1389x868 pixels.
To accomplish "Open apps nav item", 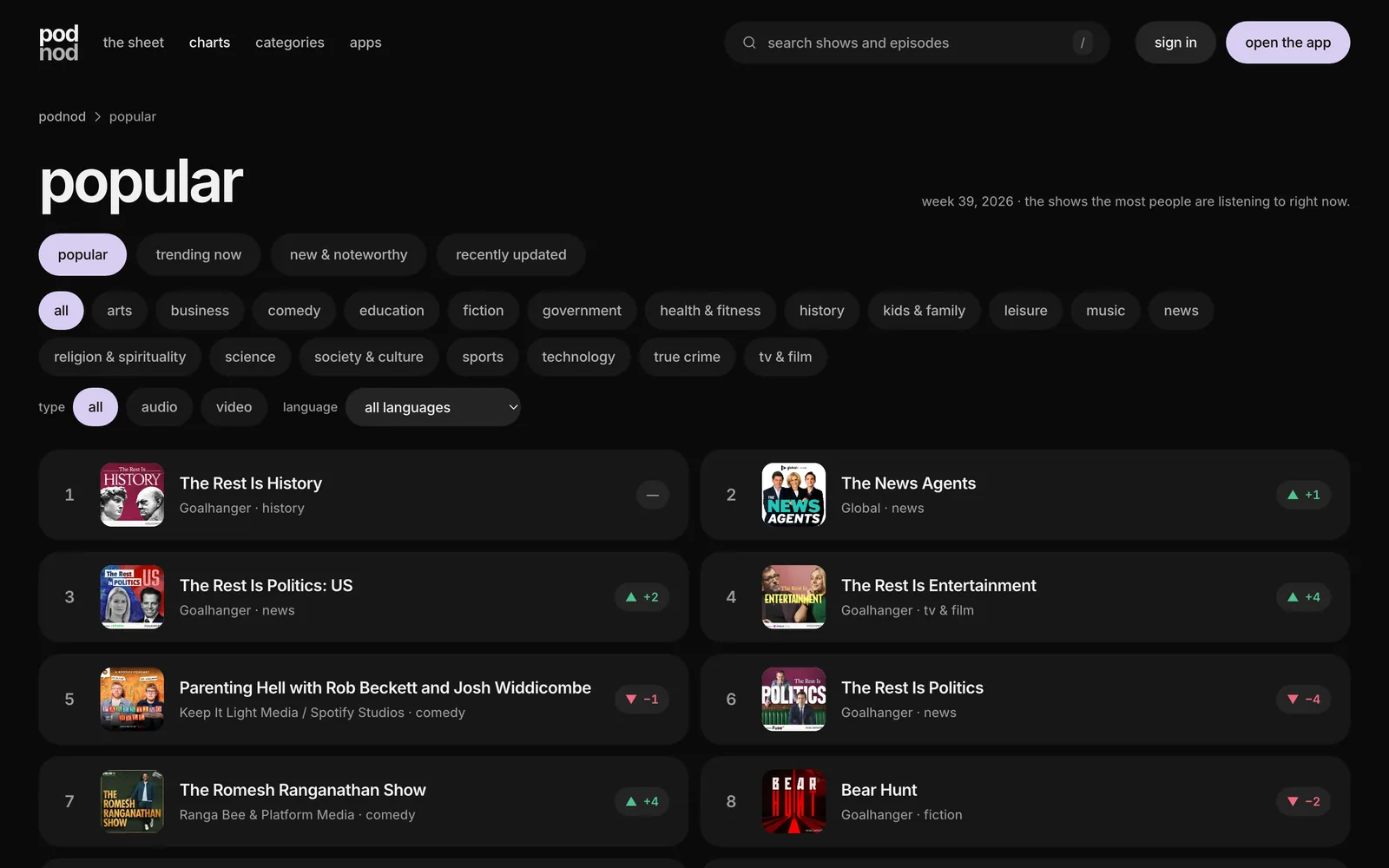I will 365,43.
